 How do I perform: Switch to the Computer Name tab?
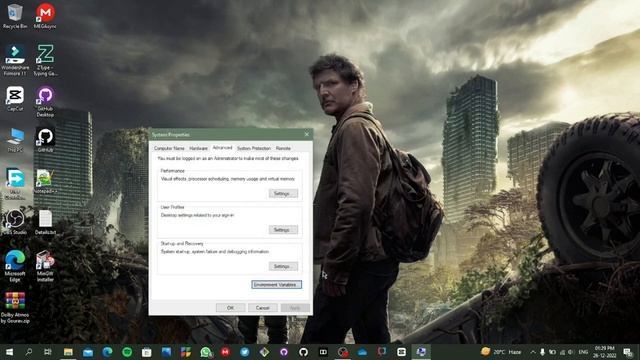169,148
